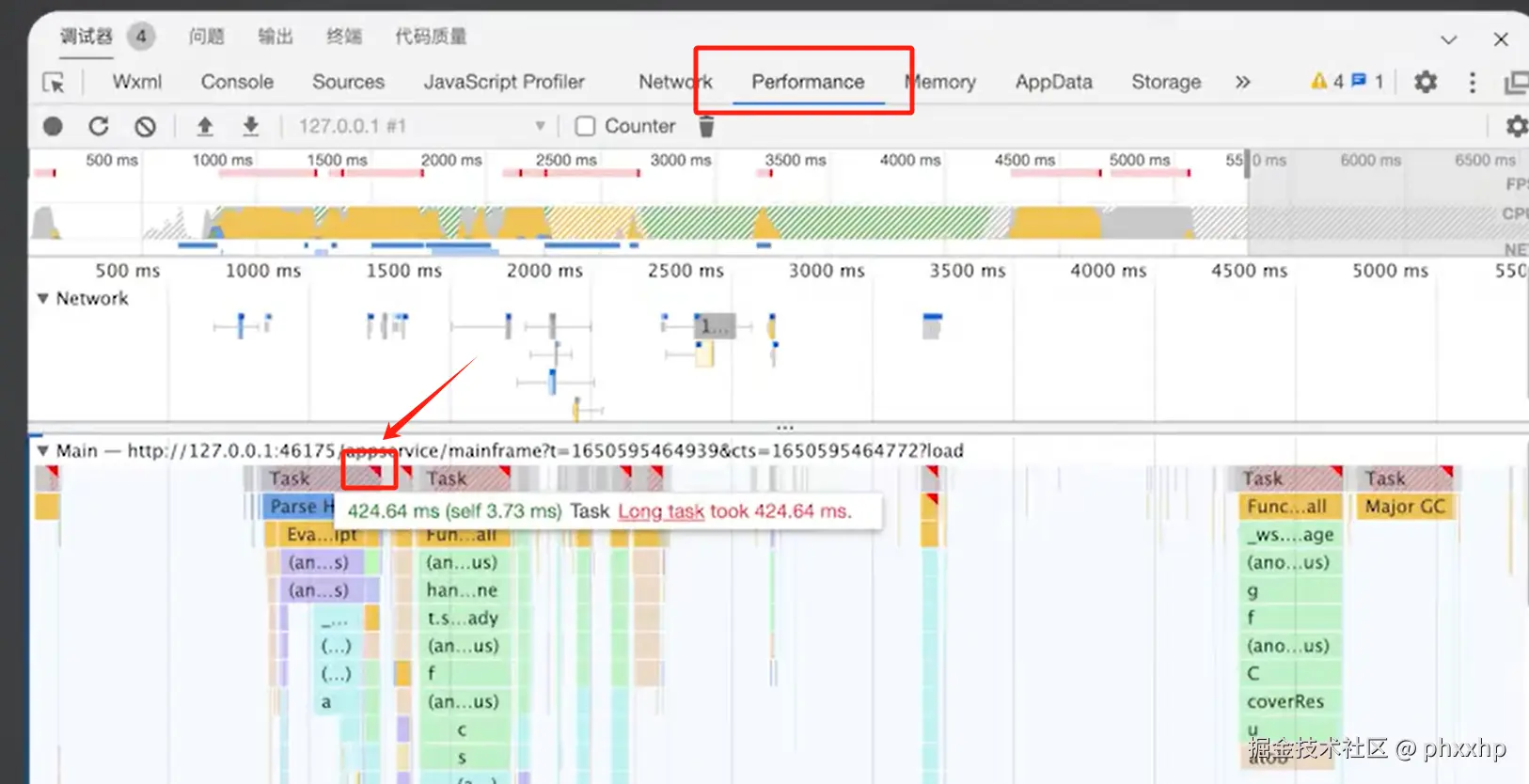The height and width of the screenshot is (784, 1529).
Task: Click the blue messages count icon
Action: coord(1359,81)
